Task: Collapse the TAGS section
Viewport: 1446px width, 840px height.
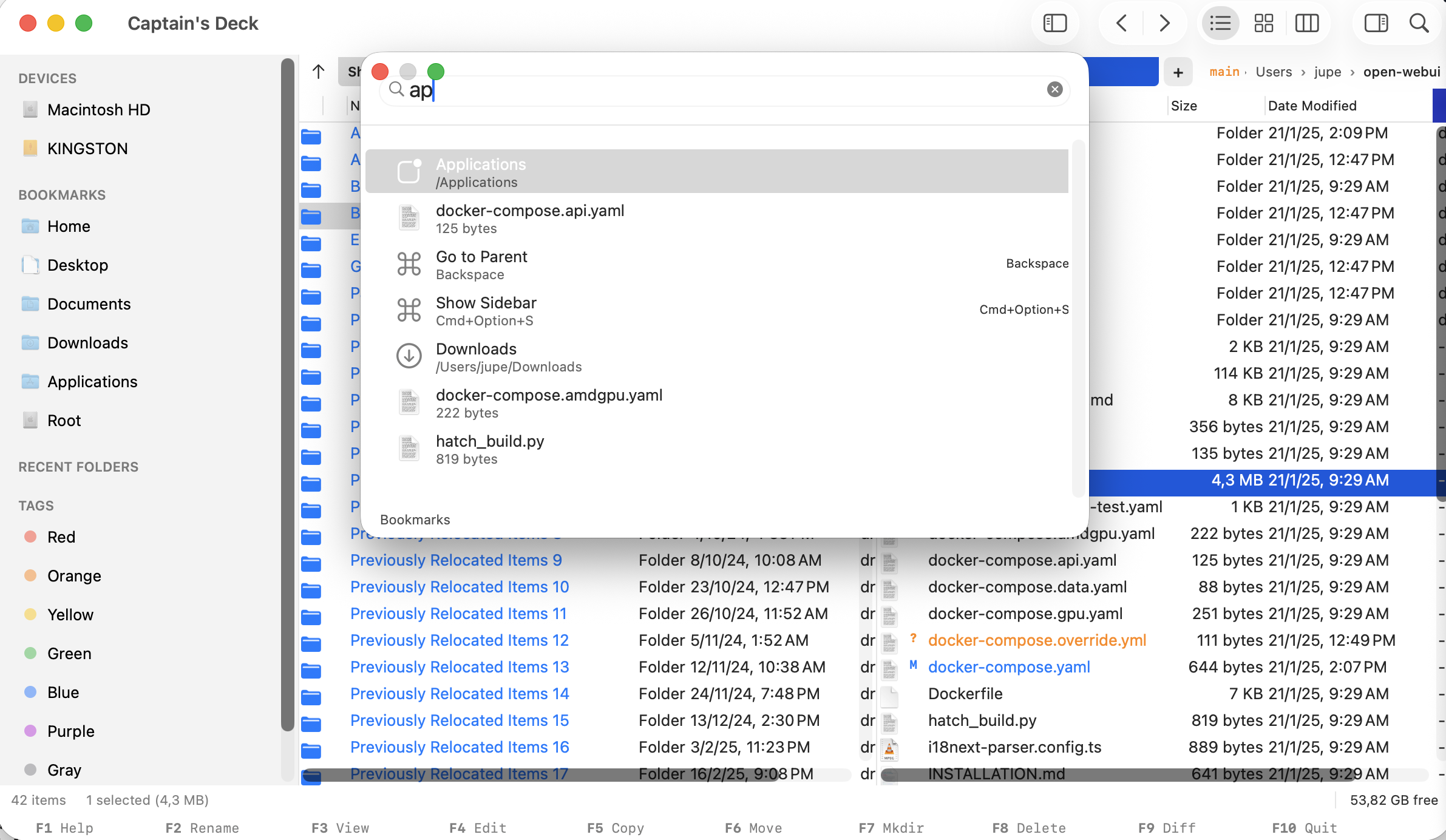Action: tap(36, 505)
